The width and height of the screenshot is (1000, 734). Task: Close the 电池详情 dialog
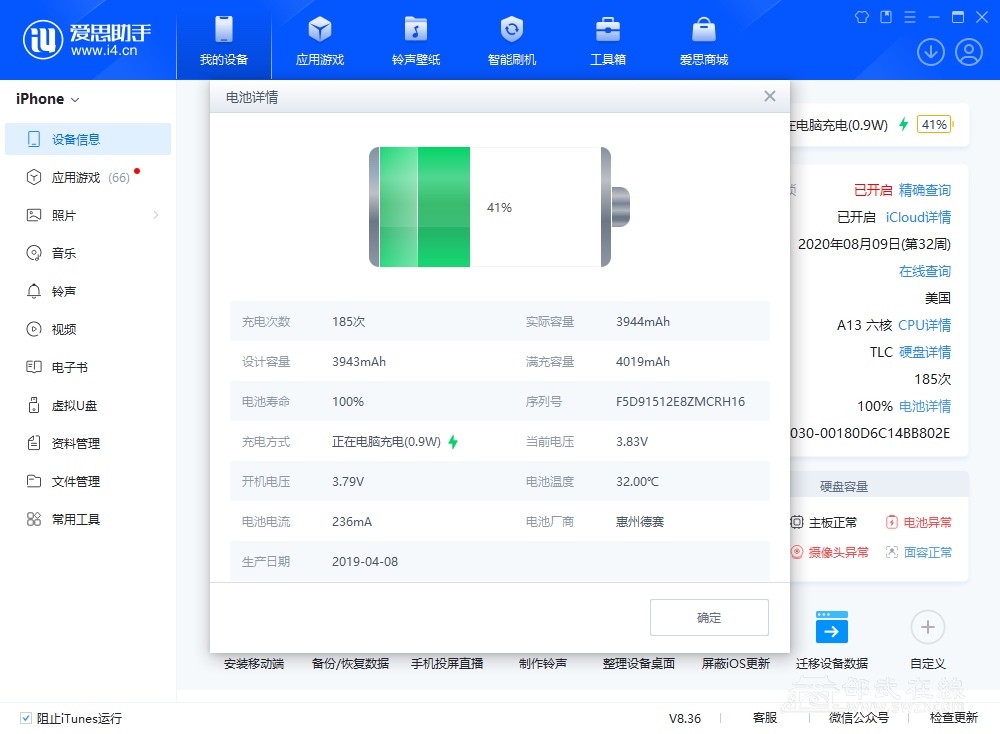[769, 96]
